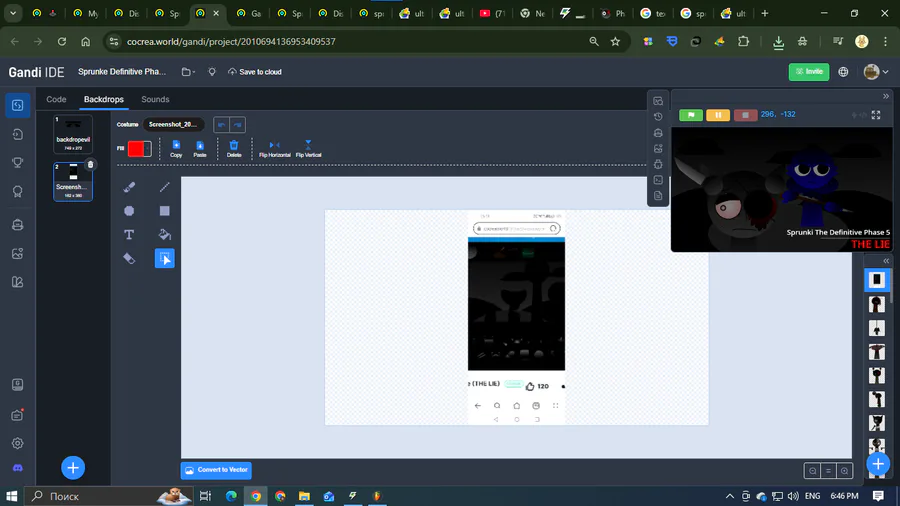Click Save to cloud
This screenshot has height=506, width=900.
pos(255,72)
